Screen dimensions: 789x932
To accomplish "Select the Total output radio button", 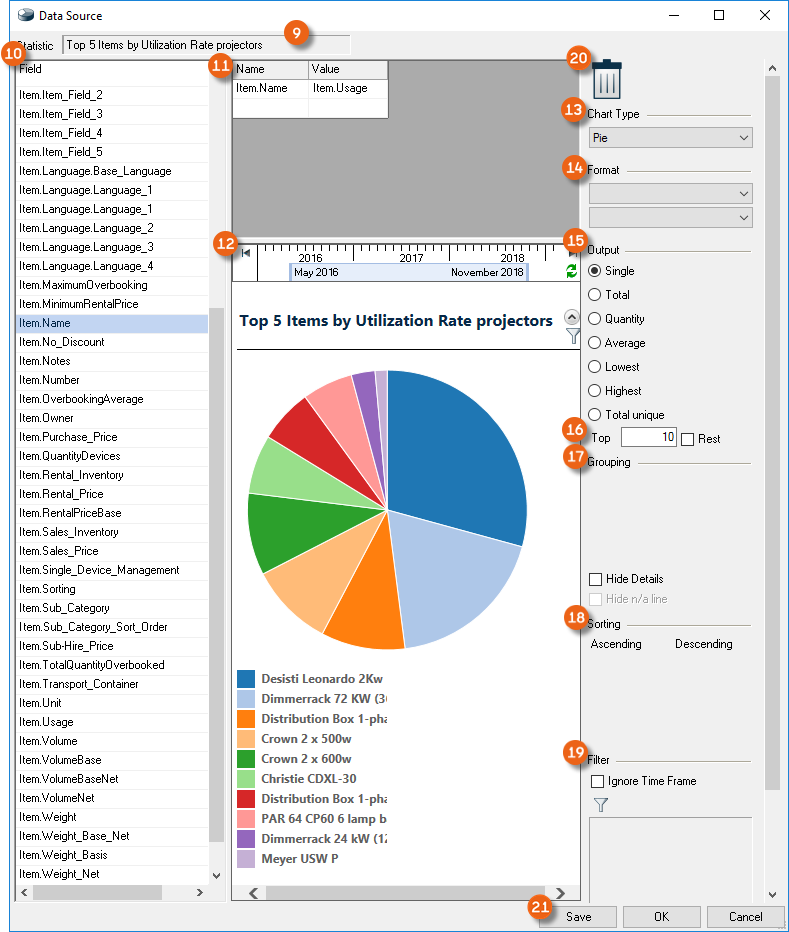I will 596,295.
